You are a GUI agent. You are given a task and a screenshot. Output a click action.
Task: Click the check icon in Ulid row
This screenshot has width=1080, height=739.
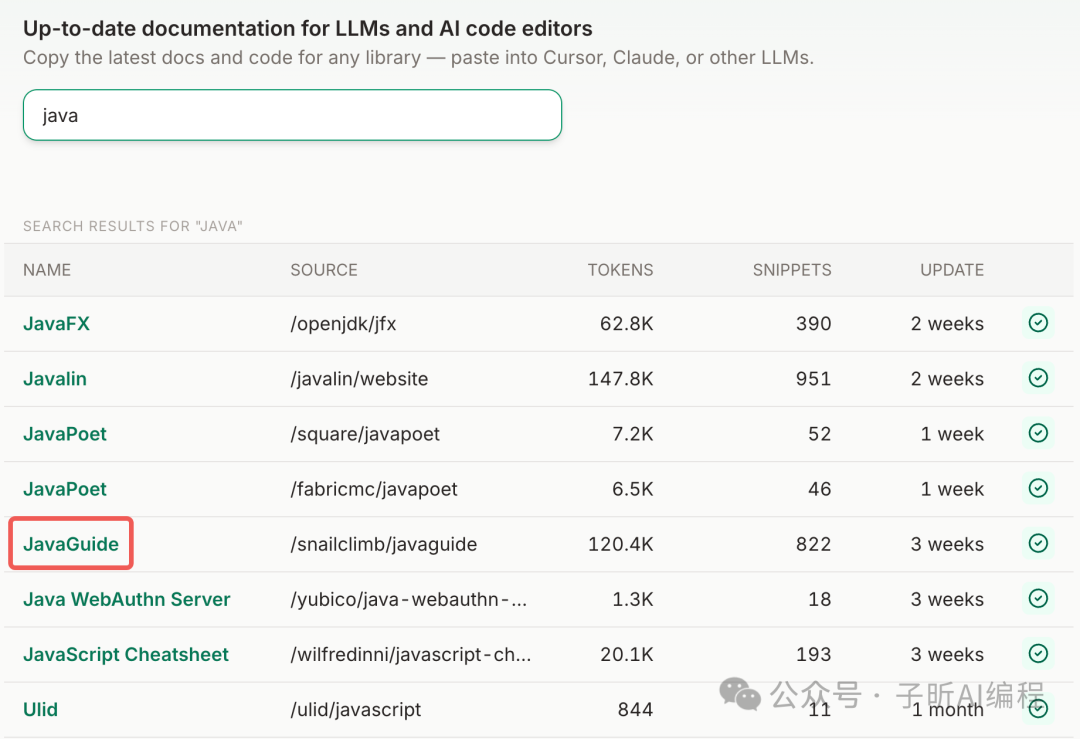click(x=1038, y=708)
